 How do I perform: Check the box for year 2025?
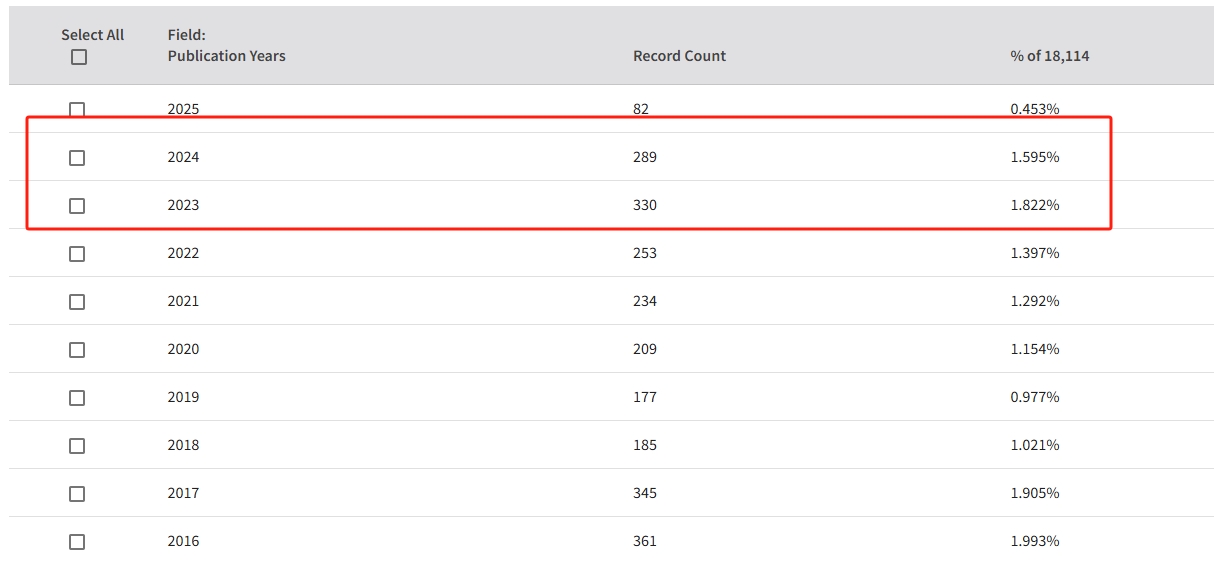[x=77, y=109]
